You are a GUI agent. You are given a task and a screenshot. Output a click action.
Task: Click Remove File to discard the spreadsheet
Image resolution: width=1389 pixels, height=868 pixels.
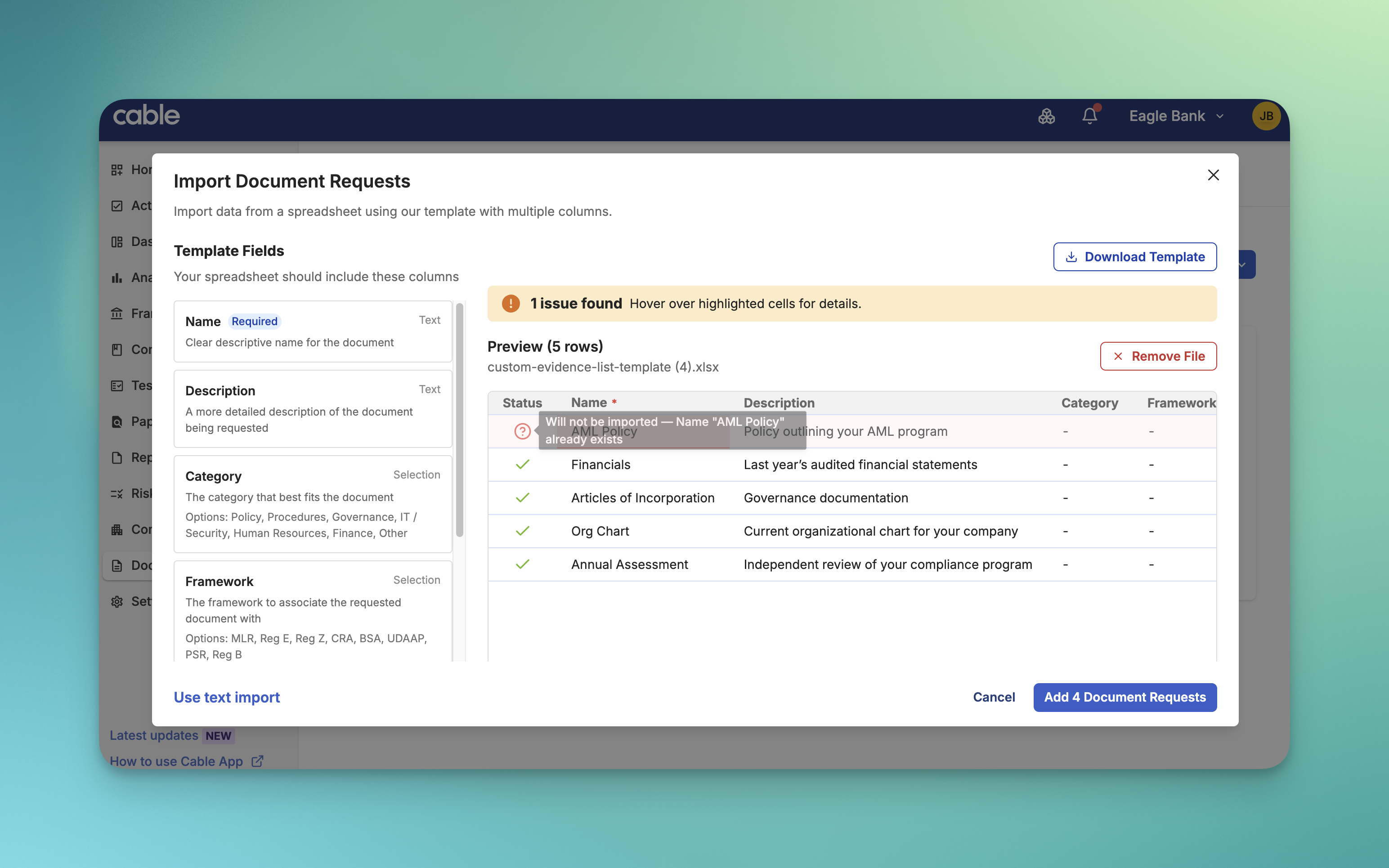pos(1158,356)
